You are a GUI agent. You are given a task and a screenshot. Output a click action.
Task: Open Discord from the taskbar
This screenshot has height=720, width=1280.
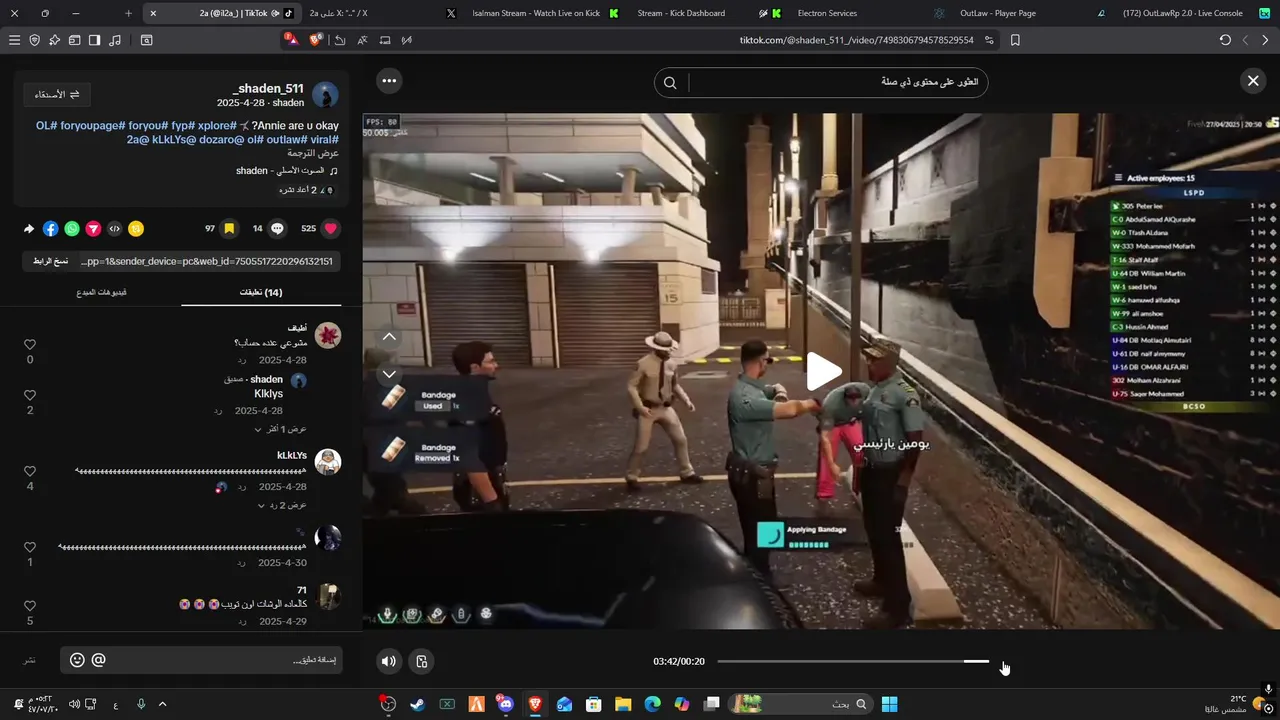(x=505, y=704)
